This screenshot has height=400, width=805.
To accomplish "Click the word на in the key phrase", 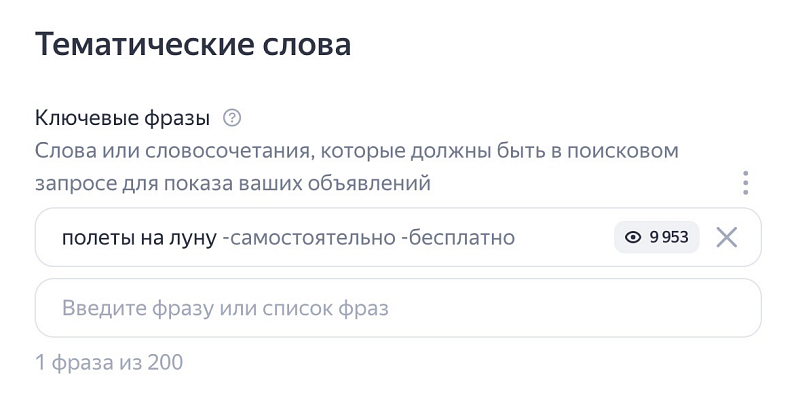I will tap(144, 238).
